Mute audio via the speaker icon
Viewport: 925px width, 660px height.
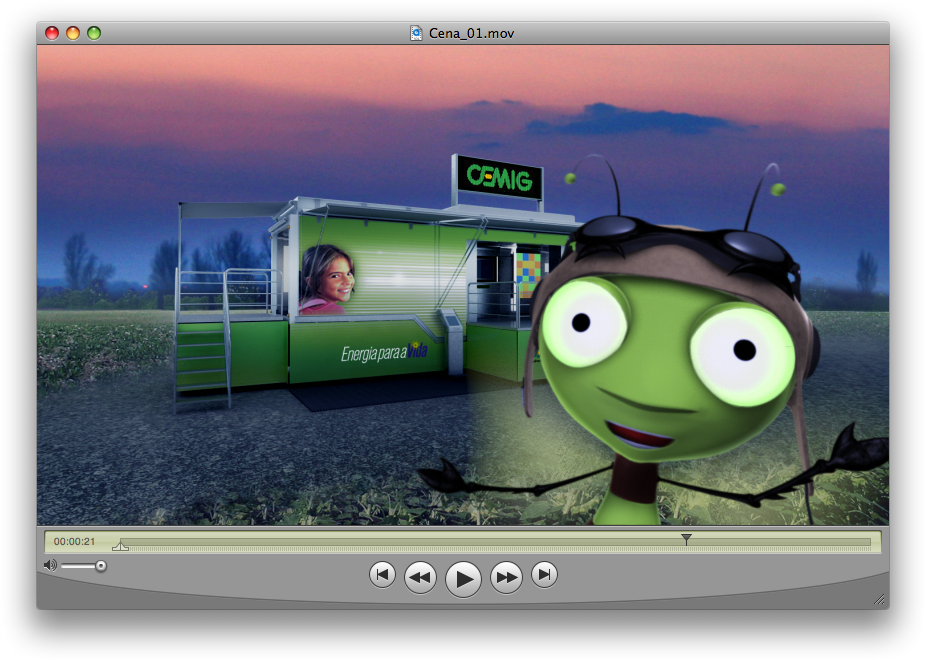[49, 566]
